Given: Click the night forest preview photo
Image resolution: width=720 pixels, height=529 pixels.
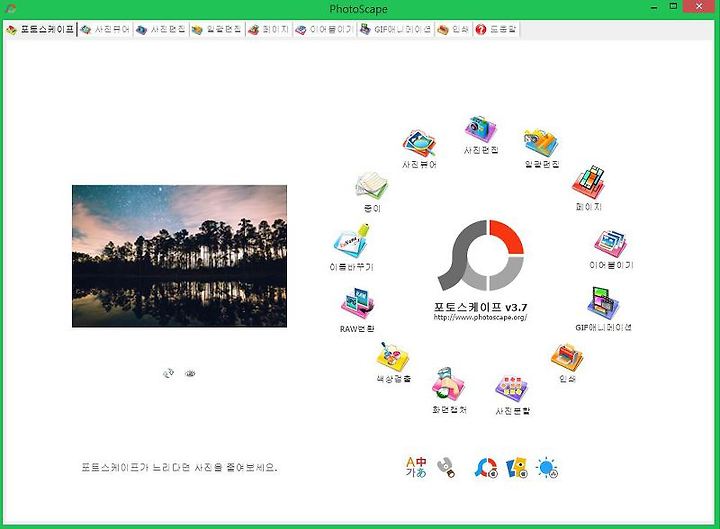Looking at the screenshot, I should click(x=180, y=256).
